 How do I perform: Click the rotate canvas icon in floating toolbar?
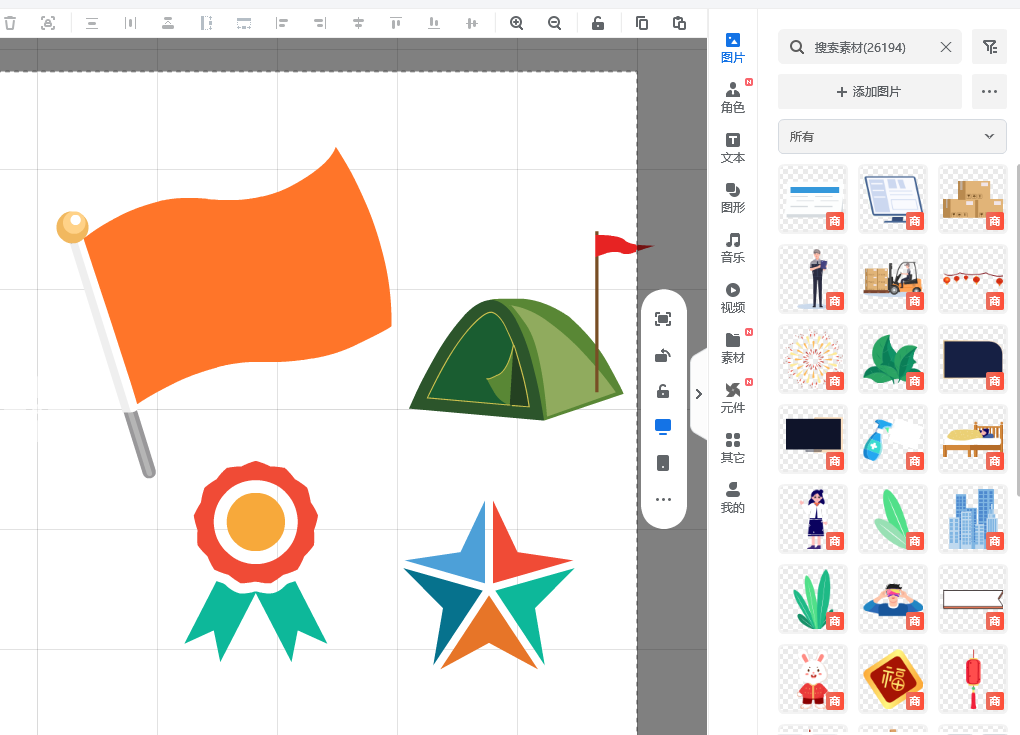pos(663,355)
